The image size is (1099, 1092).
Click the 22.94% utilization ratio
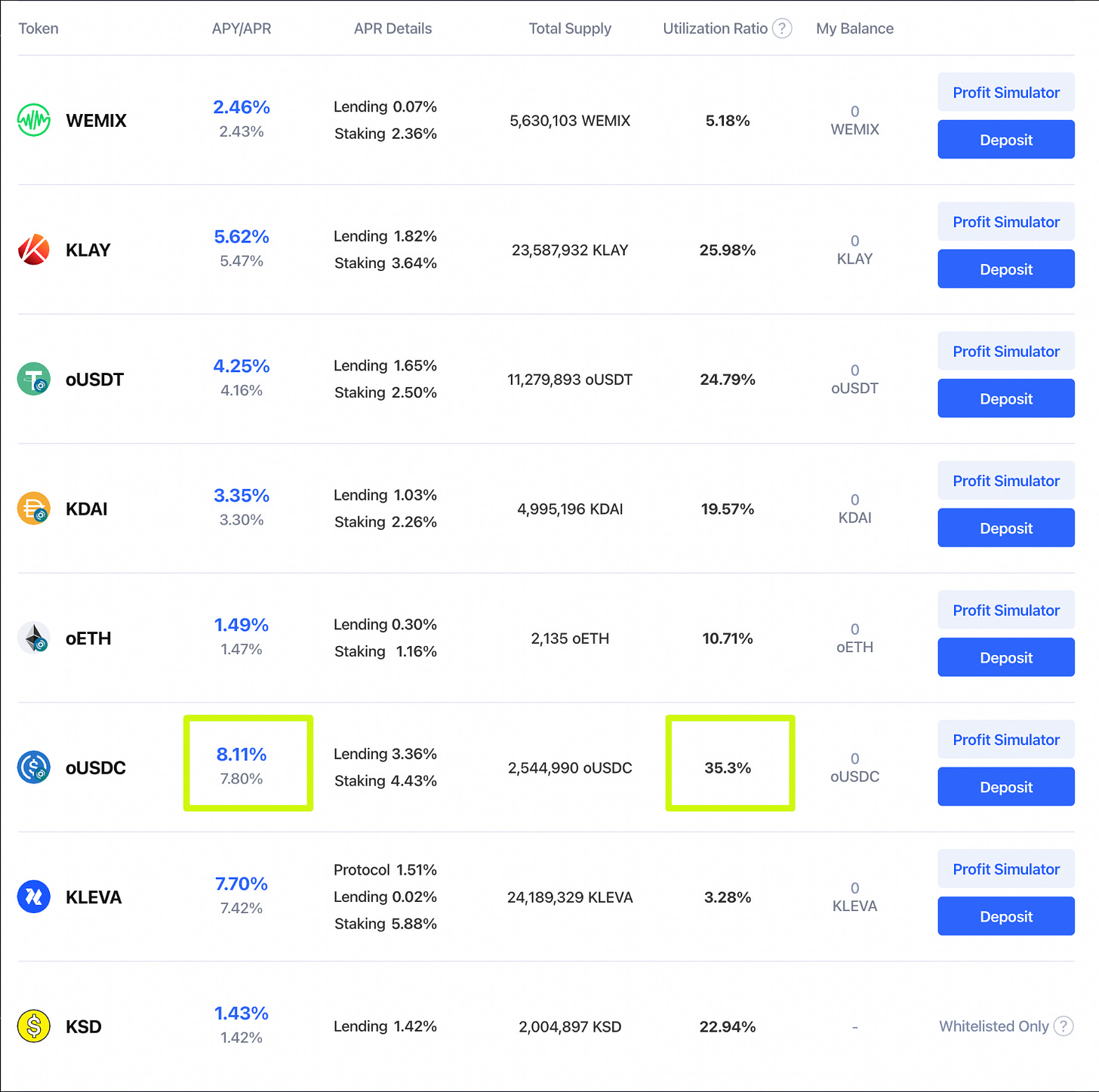click(728, 1026)
